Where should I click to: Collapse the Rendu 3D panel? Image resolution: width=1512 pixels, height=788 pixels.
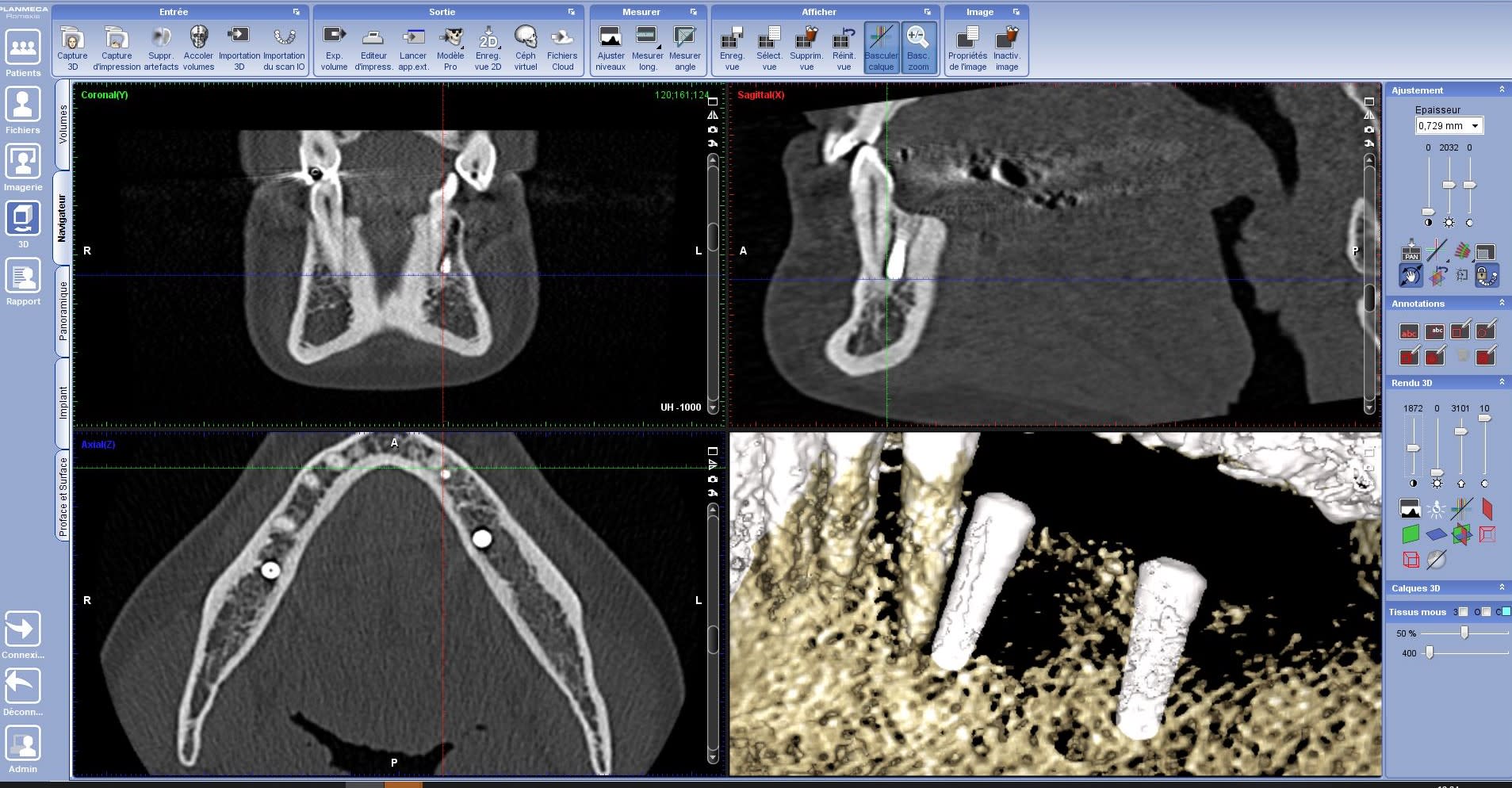click(x=1501, y=382)
